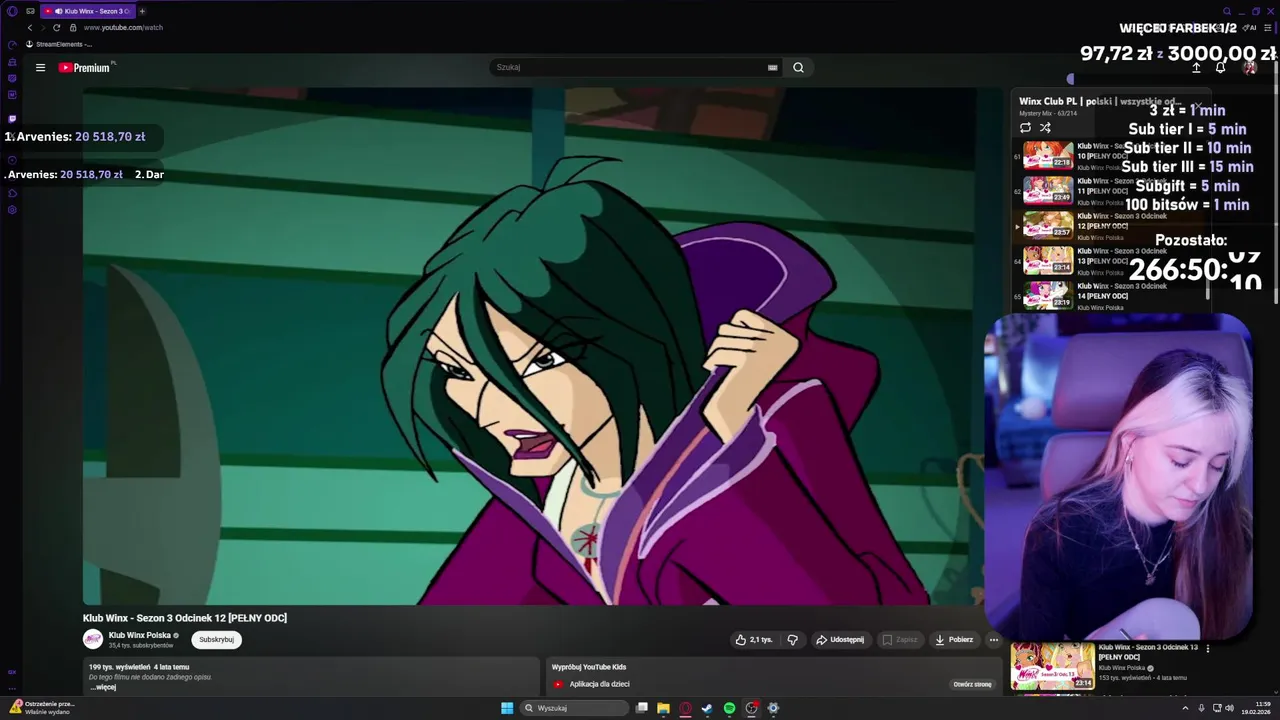Screen dimensions: 1280x720
Task: Toggle shuffle playlist
Action: (1045, 127)
